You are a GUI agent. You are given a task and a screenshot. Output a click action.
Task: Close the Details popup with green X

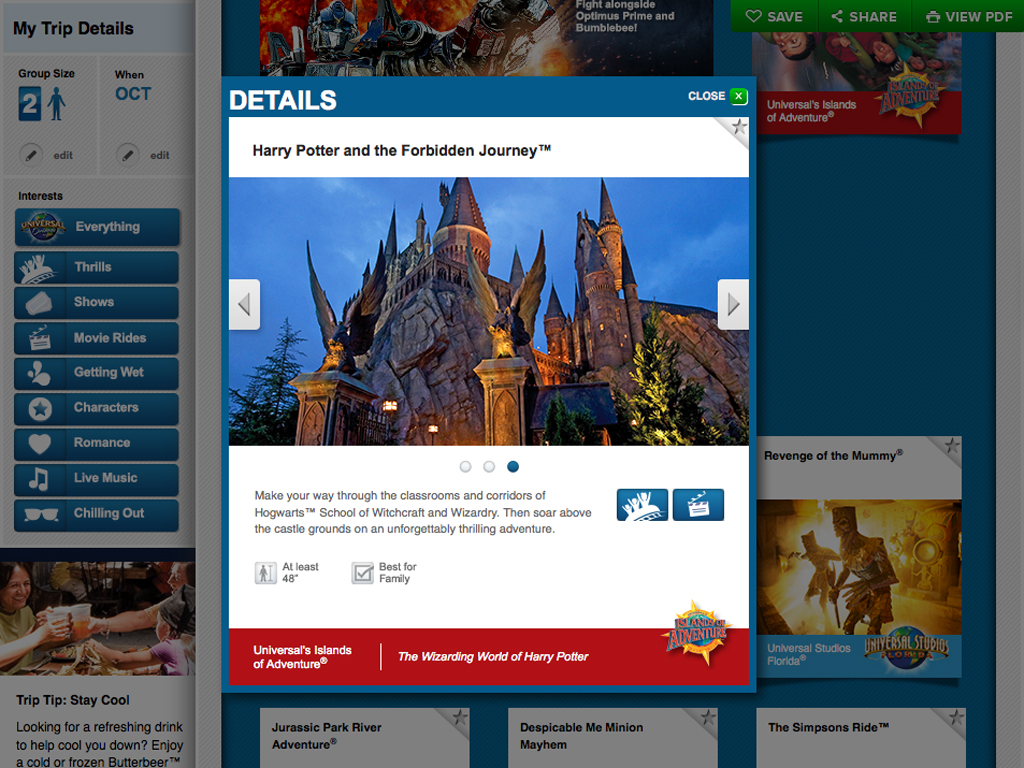738,96
